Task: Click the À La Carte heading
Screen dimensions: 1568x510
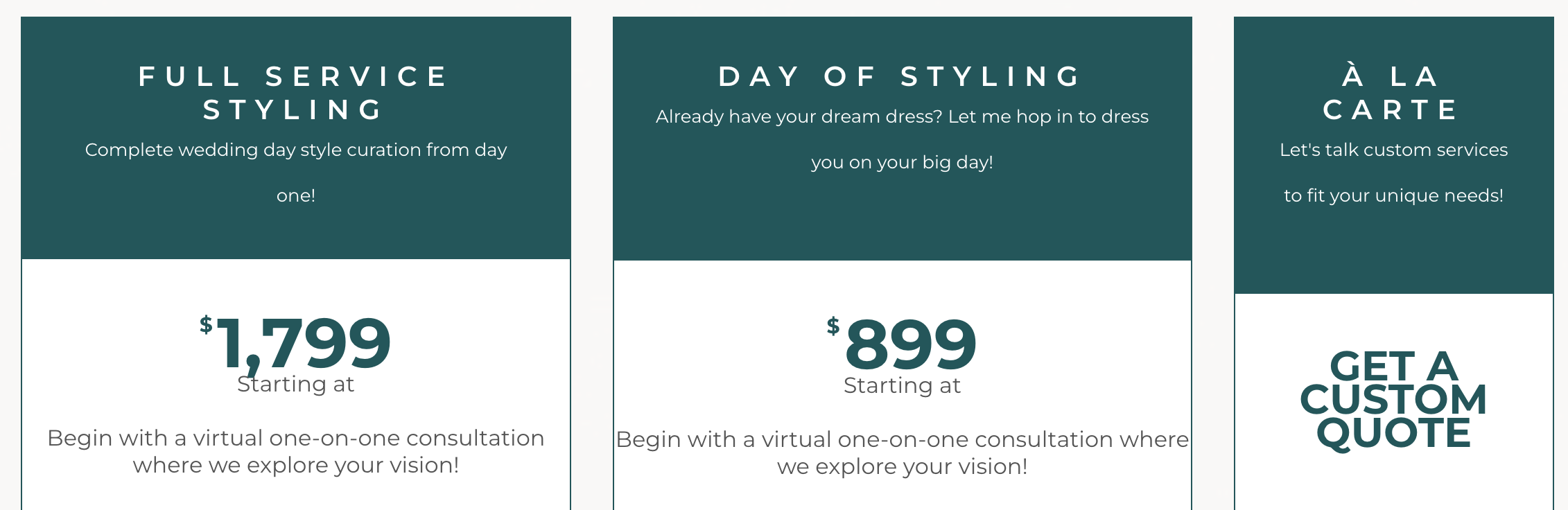Action: coord(1393,93)
